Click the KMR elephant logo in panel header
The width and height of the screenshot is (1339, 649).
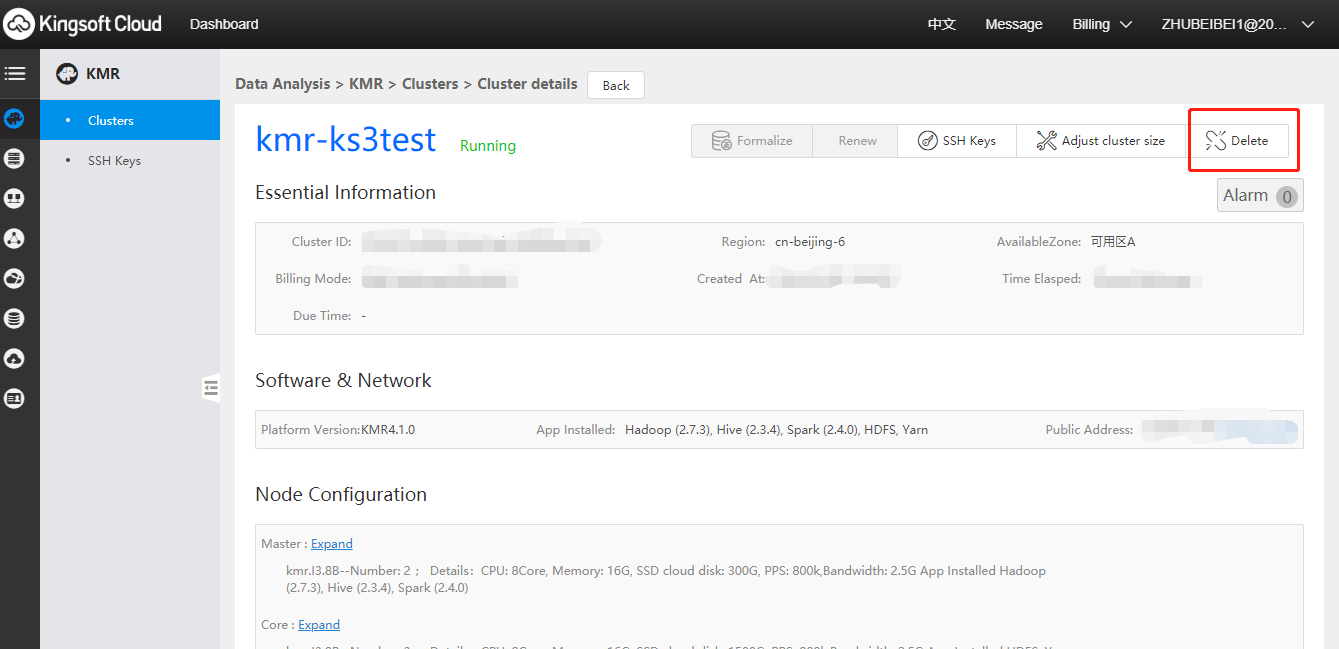[67, 74]
